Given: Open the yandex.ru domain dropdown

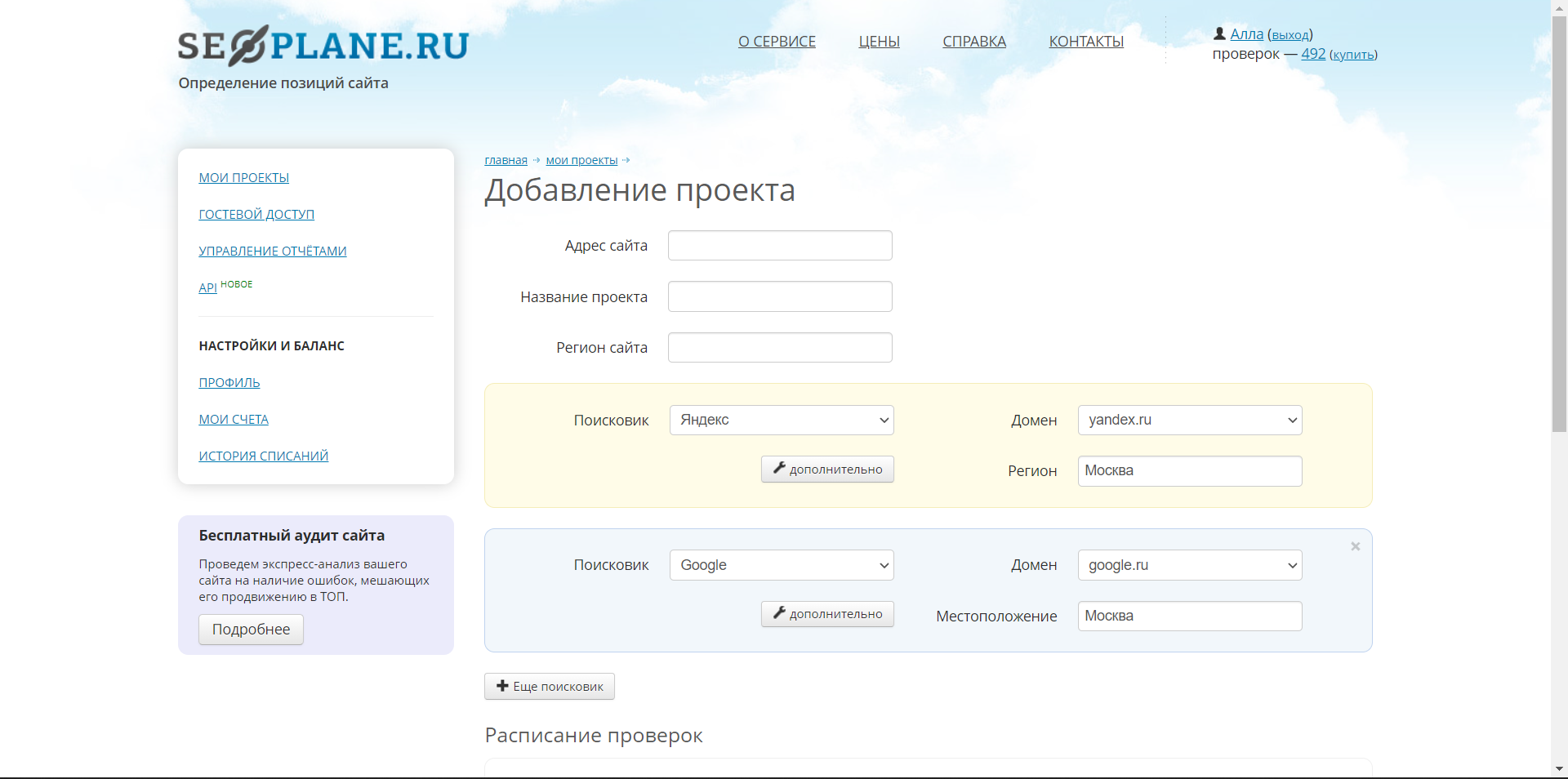Looking at the screenshot, I should point(1190,421).
